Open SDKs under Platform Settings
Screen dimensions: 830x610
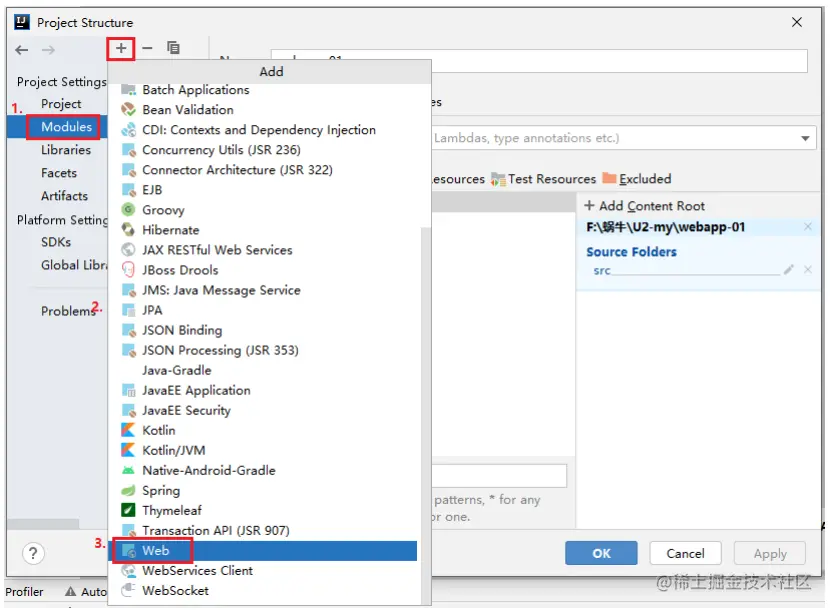(56, 242)
